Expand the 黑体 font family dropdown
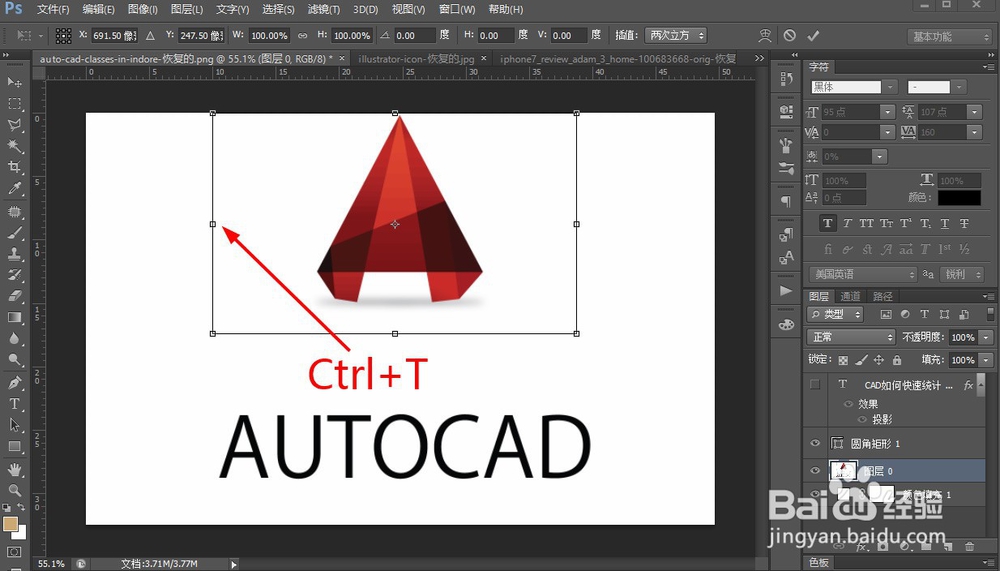 [x=890, y=87]
